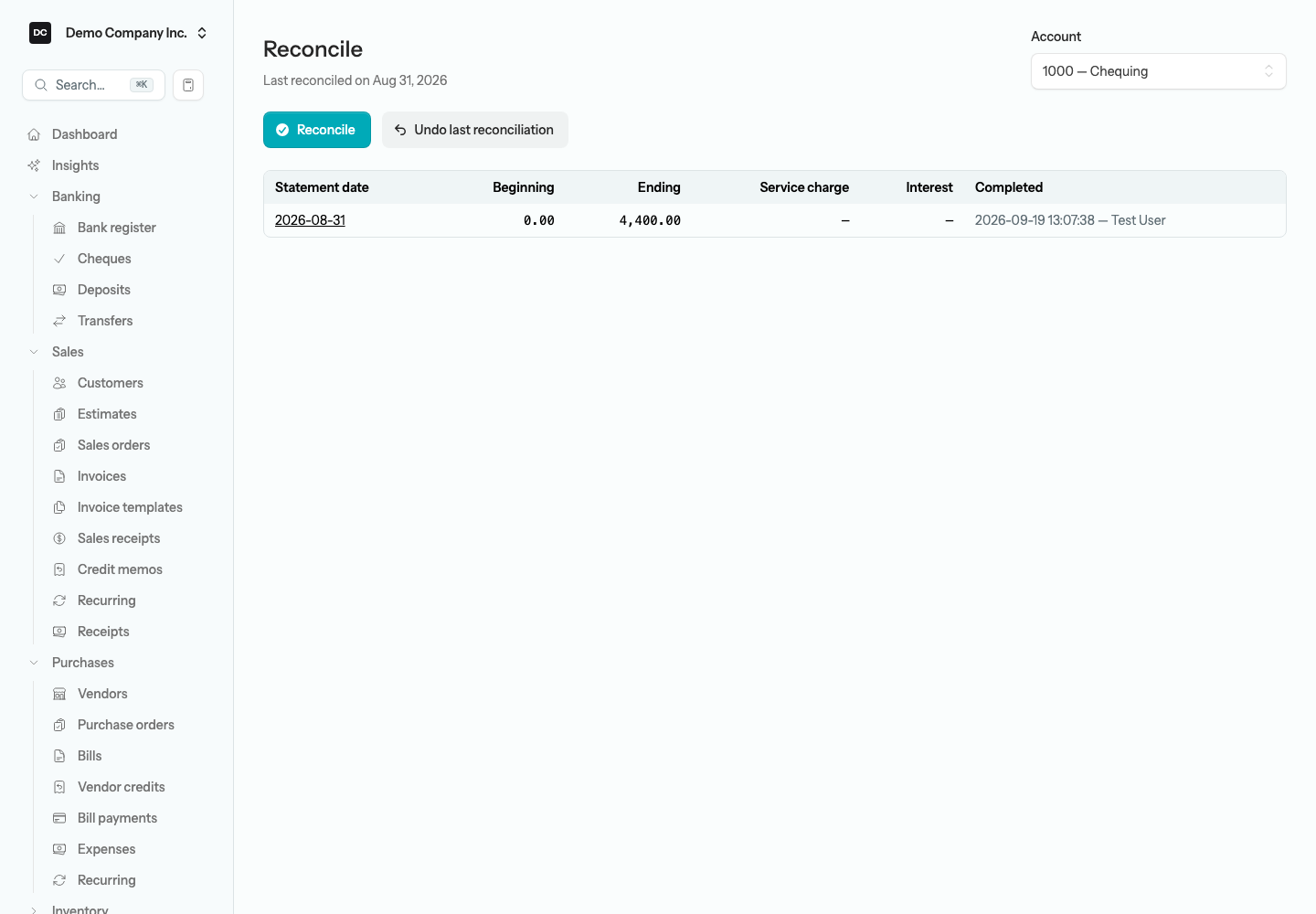The height and width of the screenshot is (914, 1316).
Task: Click the Search field
Action: click(x=93, y=85)
